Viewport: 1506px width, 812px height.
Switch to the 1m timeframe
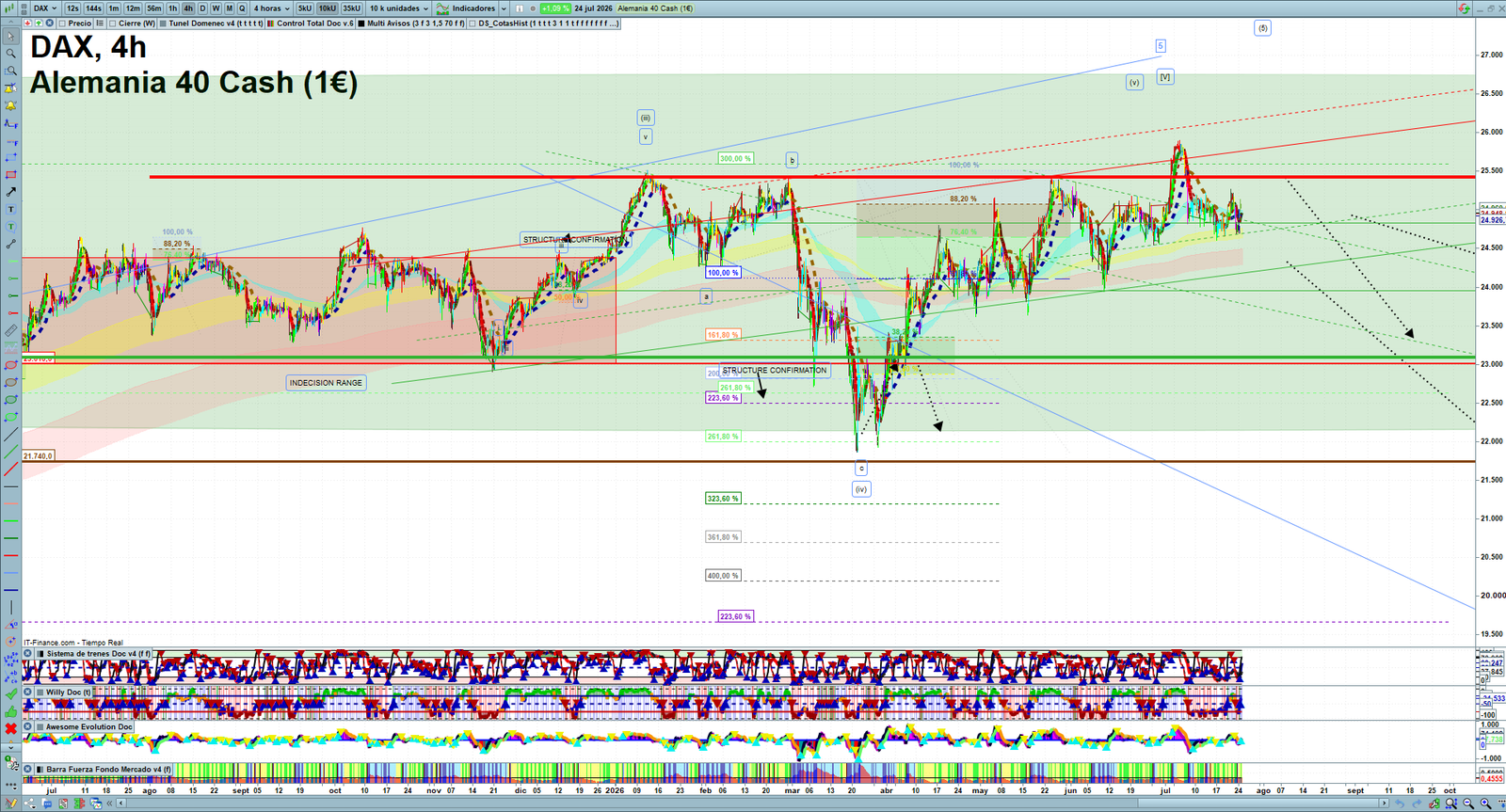pyautogui.click(x=114, y=8)
